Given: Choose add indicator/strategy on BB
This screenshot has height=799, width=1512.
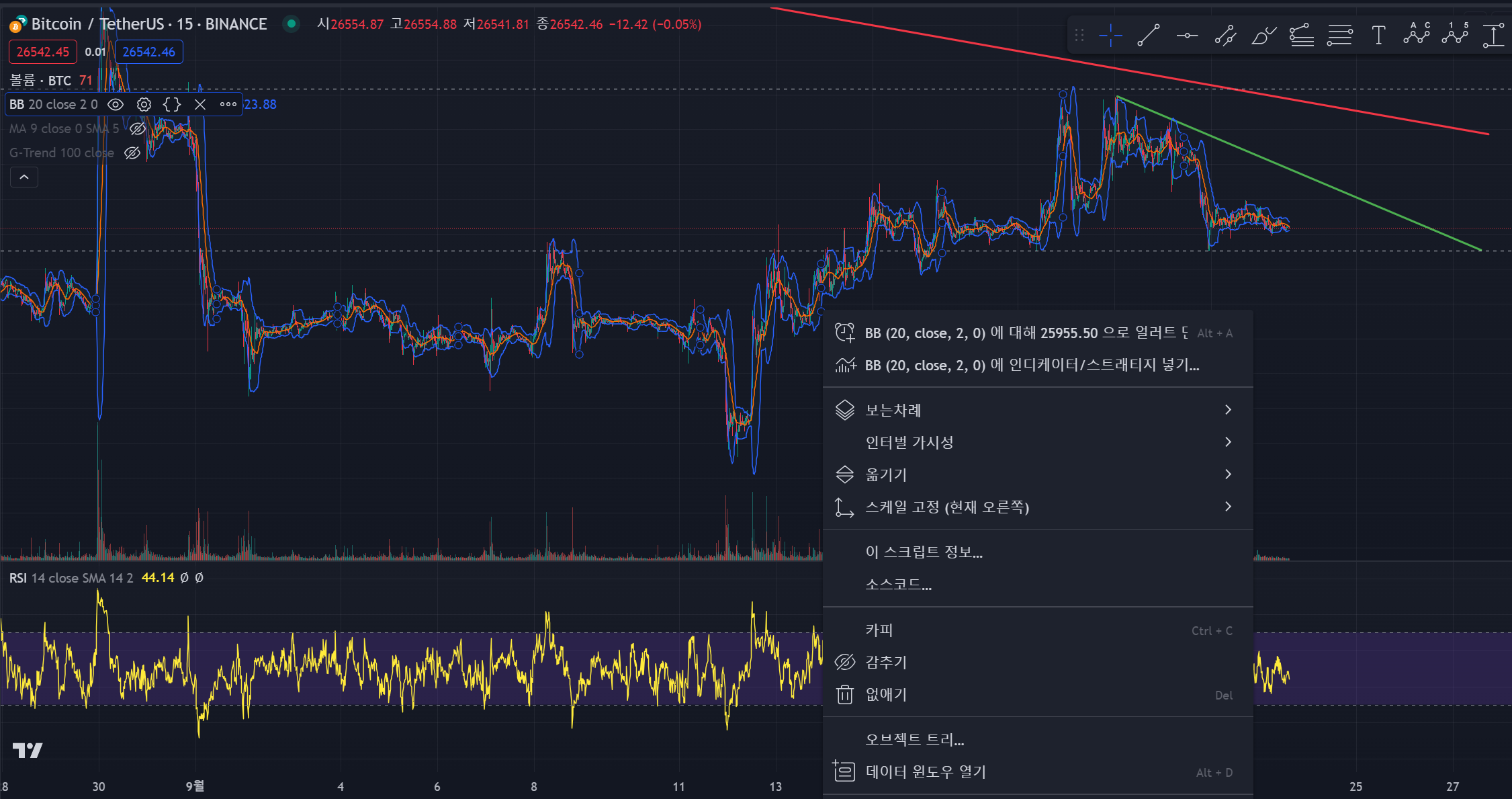Looking at the screenshot, I should tap(1038, 365).
